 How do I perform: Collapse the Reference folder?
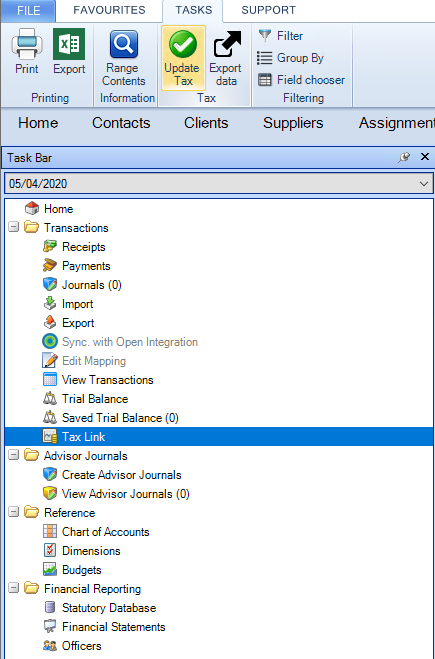(x=14, y=512)
